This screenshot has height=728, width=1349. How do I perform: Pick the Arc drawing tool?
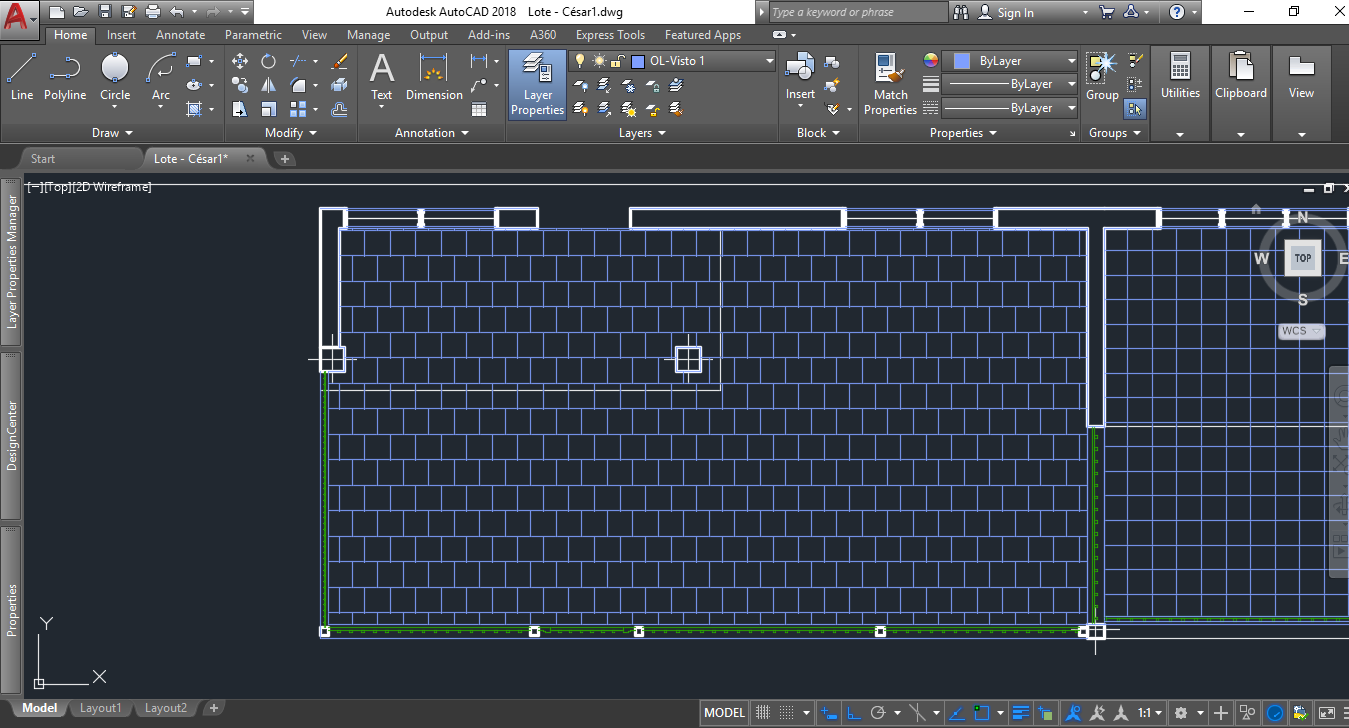coord(160,77)
